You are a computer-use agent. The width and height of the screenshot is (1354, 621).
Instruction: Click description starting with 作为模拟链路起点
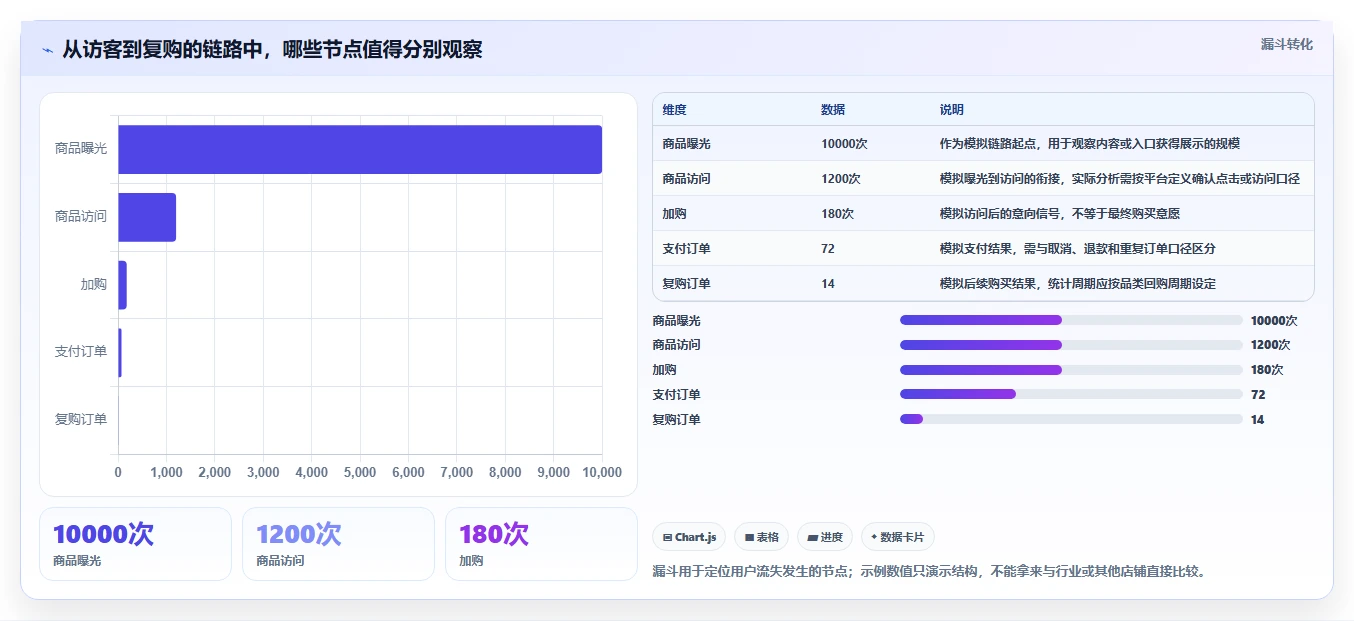1090,144
